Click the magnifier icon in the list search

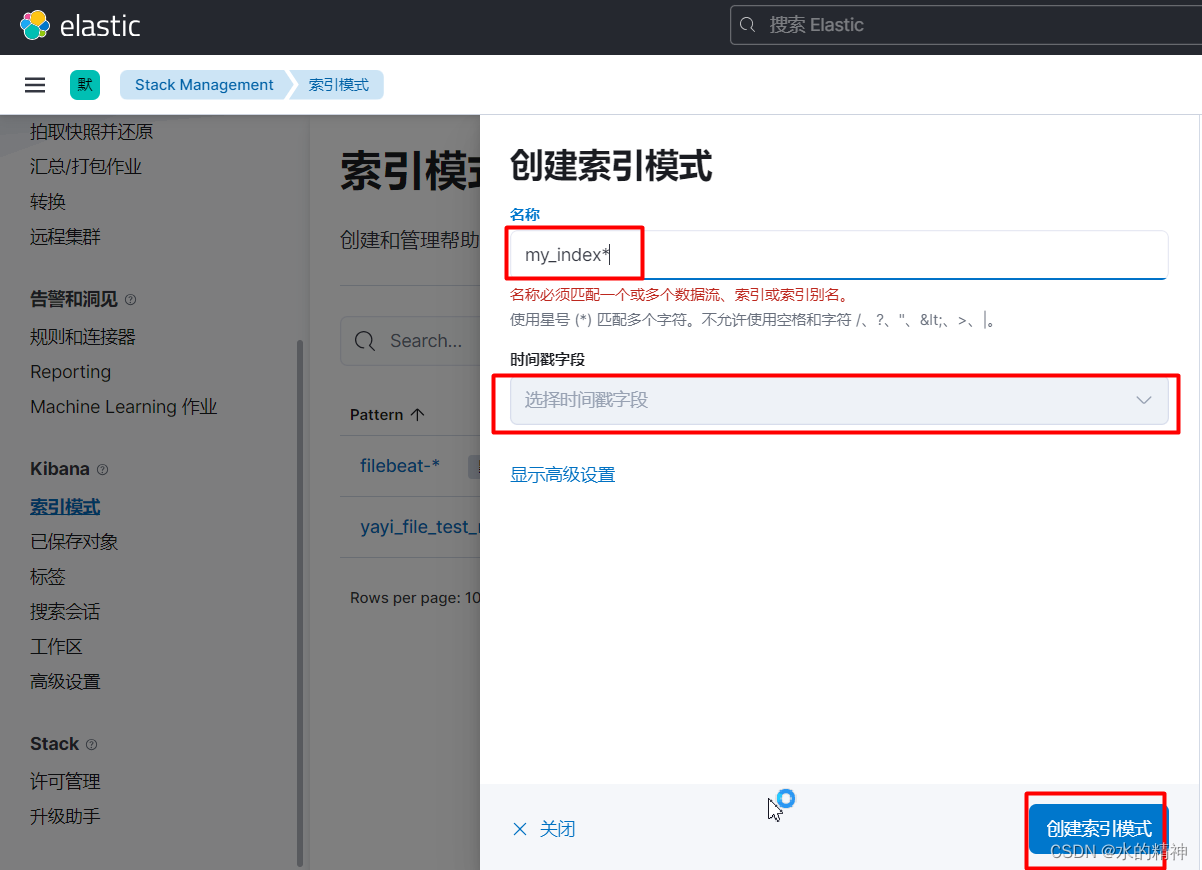pyautogui.click(x=366, y=341)
